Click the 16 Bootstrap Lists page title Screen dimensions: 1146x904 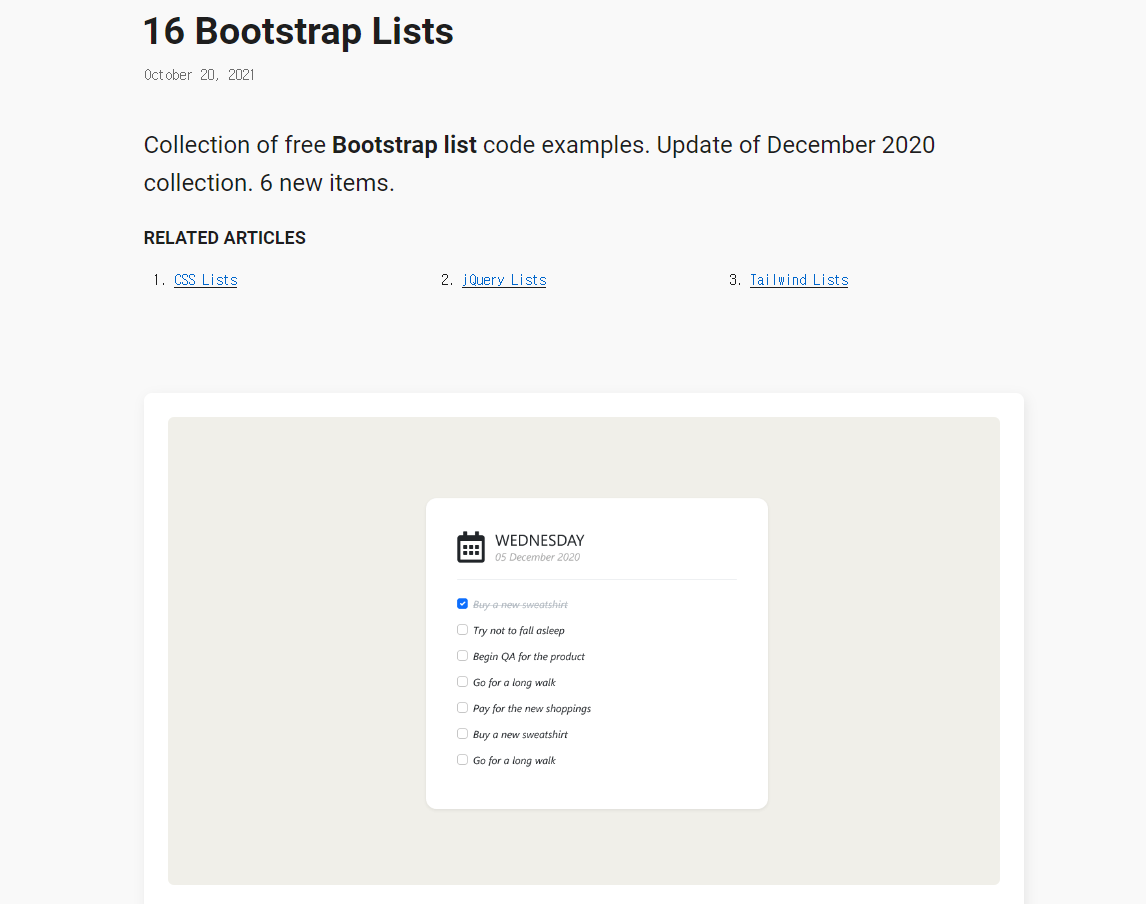click(298, 31)
